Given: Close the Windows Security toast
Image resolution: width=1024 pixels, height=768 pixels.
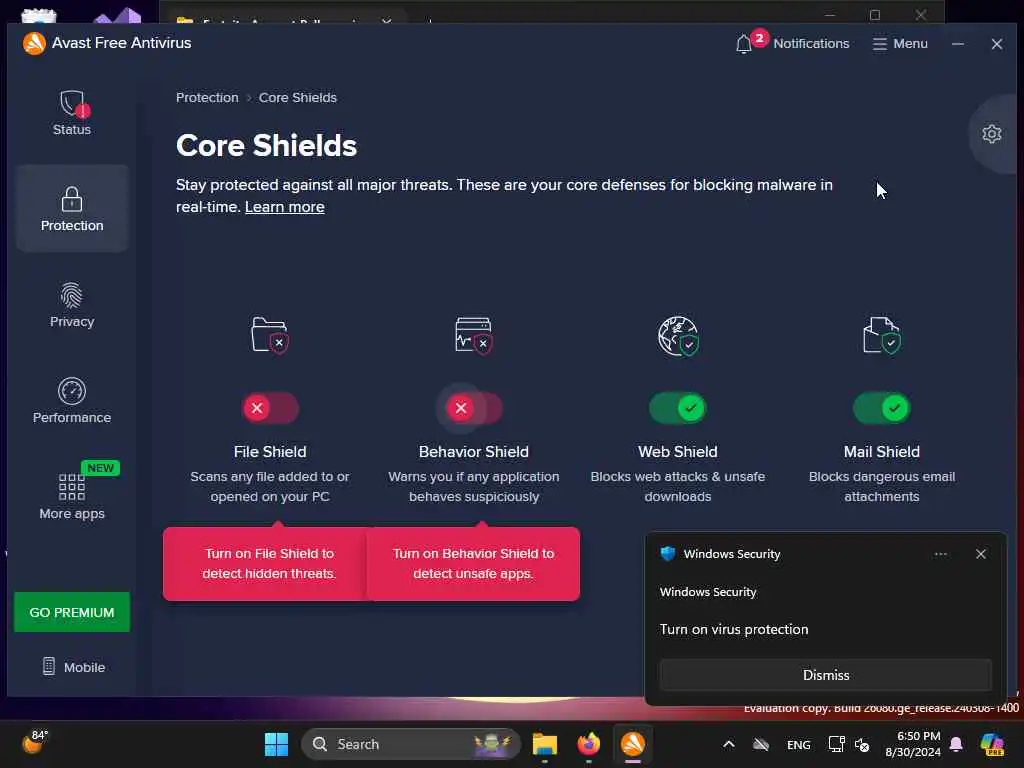Looking at the screenshot, I should 980,554.
